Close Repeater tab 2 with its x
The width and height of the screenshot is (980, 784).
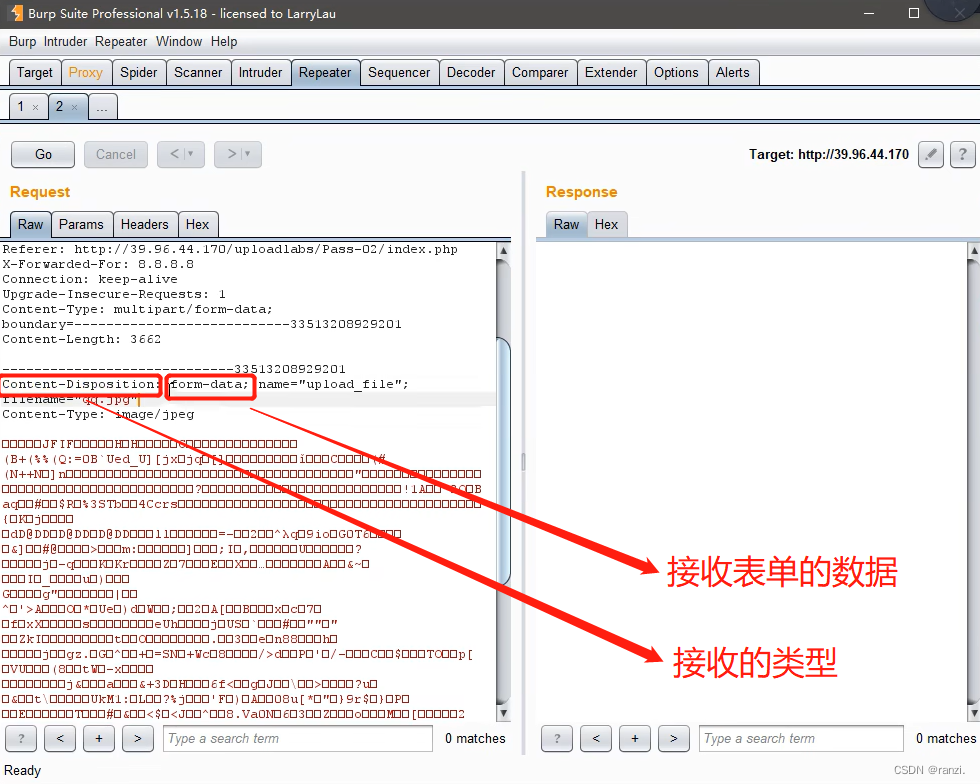(74, 108)
